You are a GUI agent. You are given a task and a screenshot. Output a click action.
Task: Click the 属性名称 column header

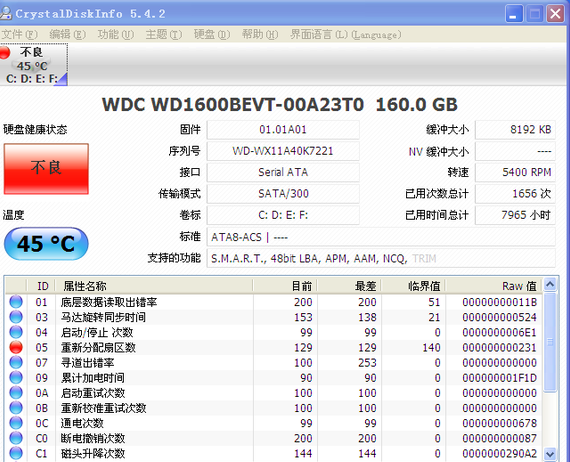pyautogui.click(x=154, y=286)
